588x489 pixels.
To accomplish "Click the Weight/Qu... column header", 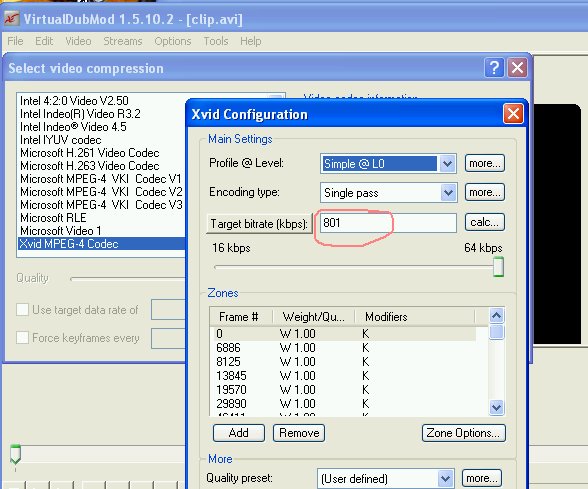I will pos(314,317).
